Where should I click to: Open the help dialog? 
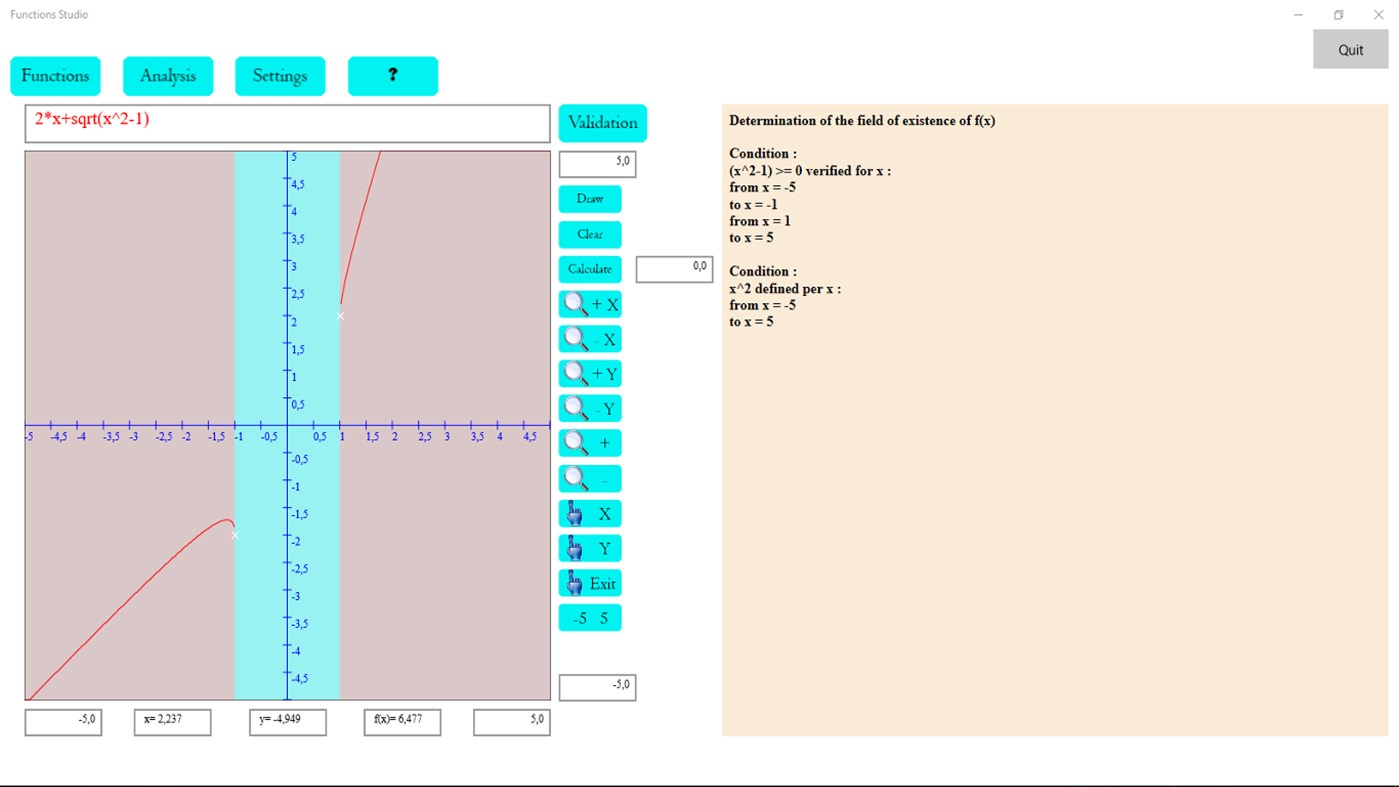(393, 75)
